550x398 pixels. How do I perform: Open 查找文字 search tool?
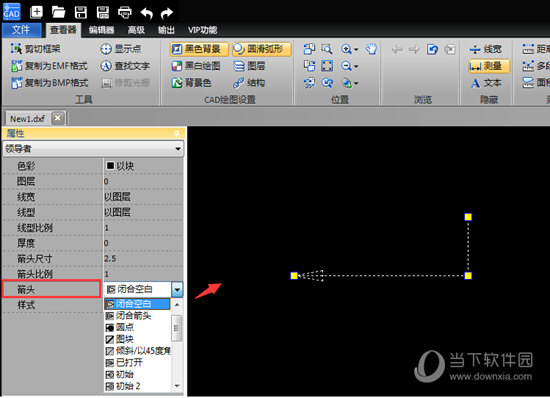(125, 66)
